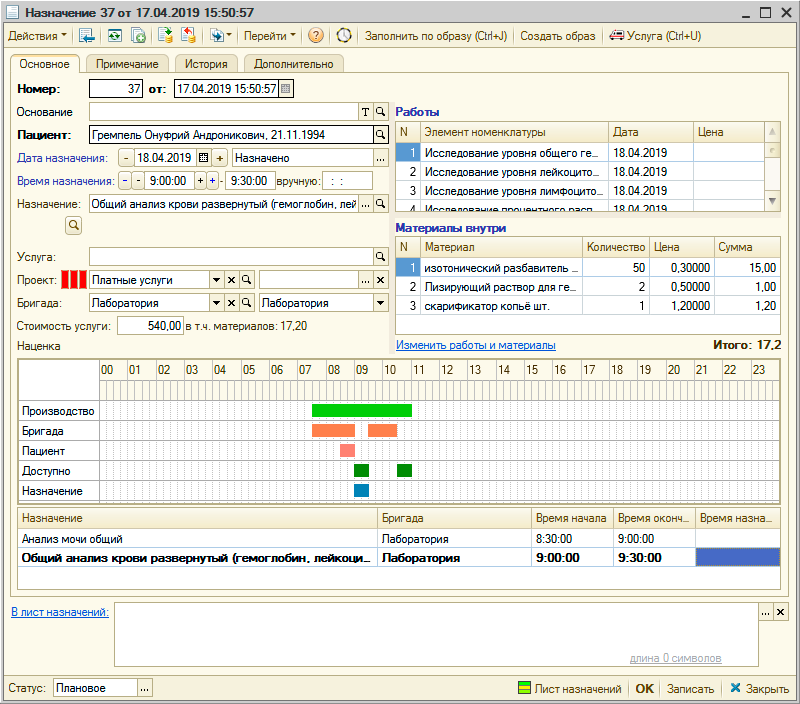Expand the Платные услуги project dropdown

[x=215, y=279]
